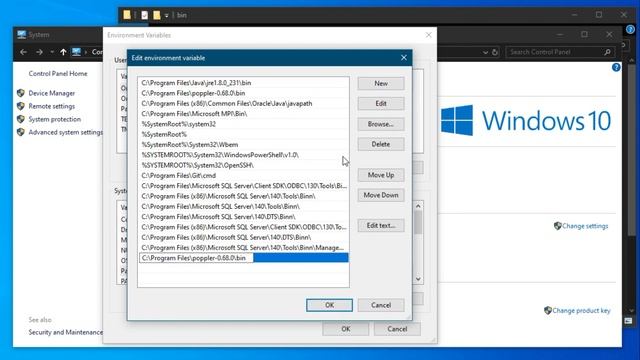Click folder icon in bin Explorer title bar
640x360 pixels.
tap(127, 15)
